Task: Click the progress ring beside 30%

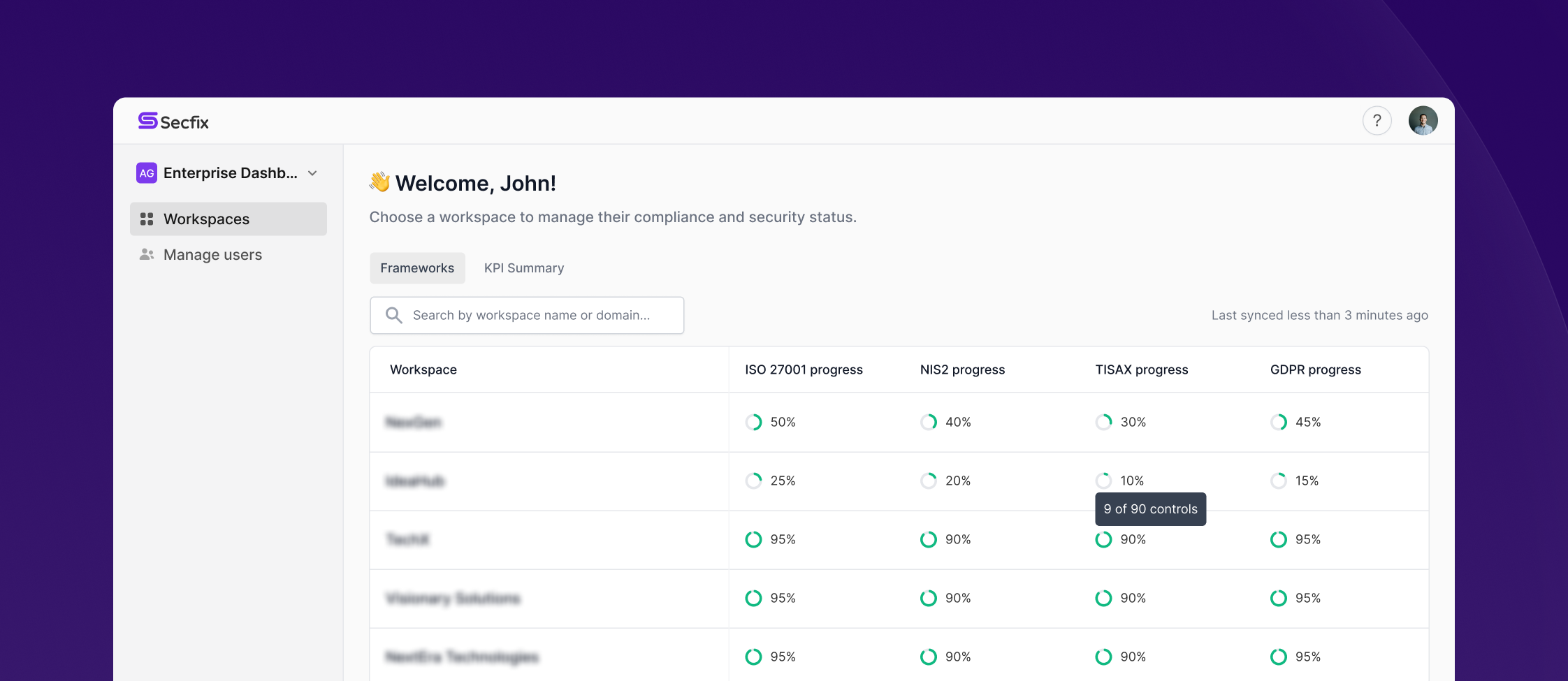Action: click(1103, 423)
